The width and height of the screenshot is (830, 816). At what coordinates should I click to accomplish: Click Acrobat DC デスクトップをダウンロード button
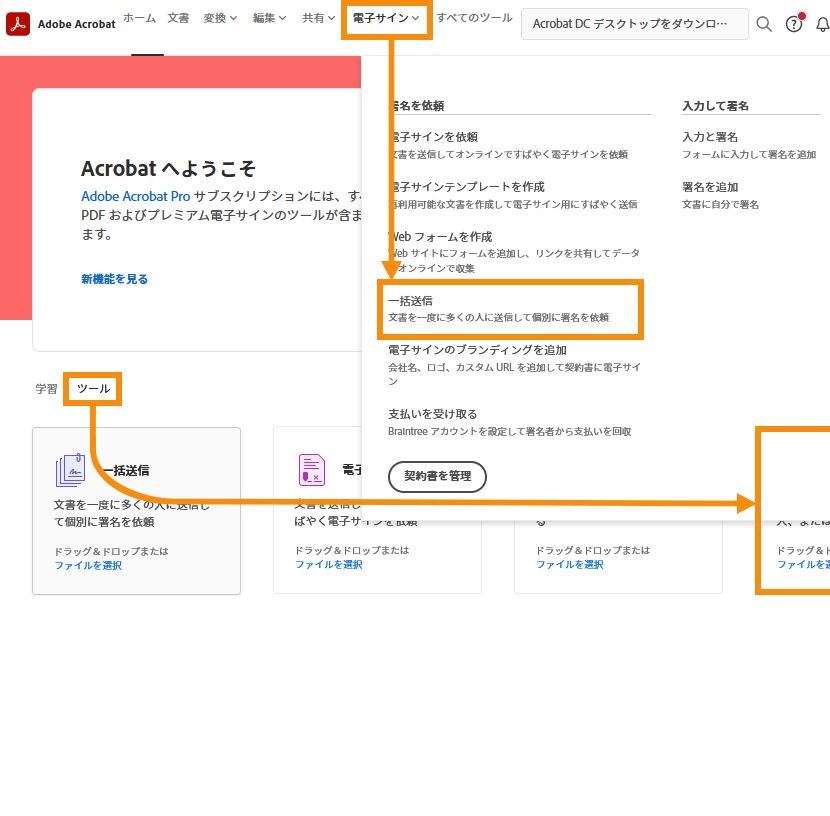(x=635, y=24)
